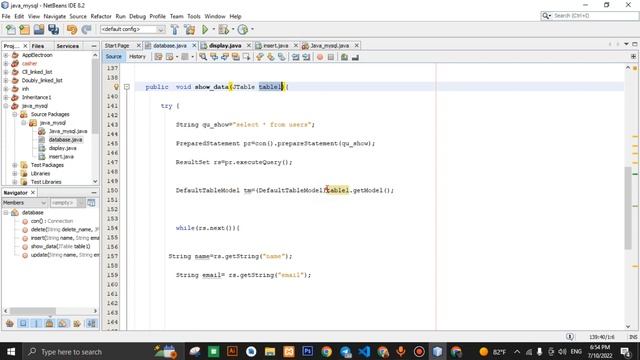Open File Explorer from the taskbar

(x=270, y=351)
